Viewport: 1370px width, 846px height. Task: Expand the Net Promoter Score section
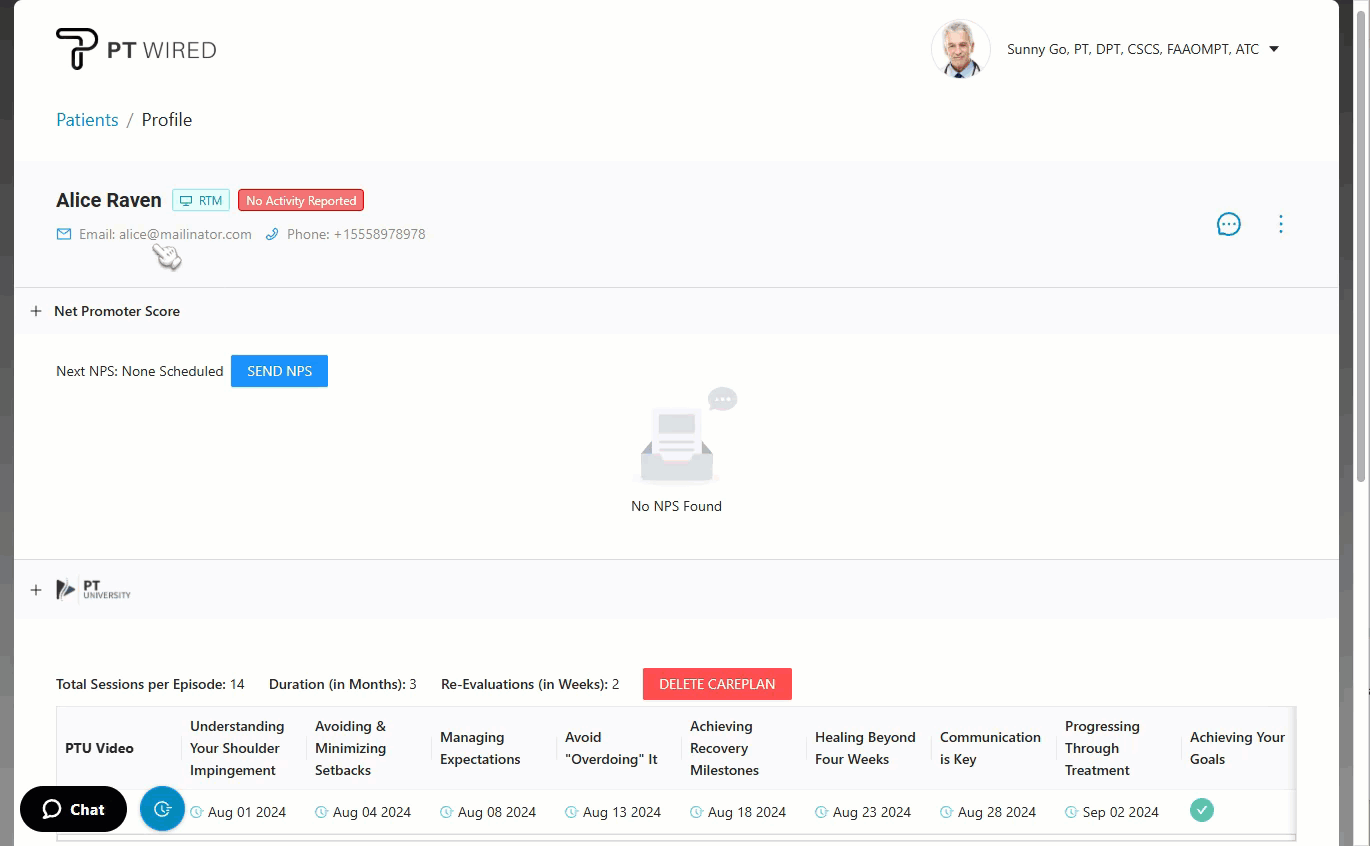36,311
